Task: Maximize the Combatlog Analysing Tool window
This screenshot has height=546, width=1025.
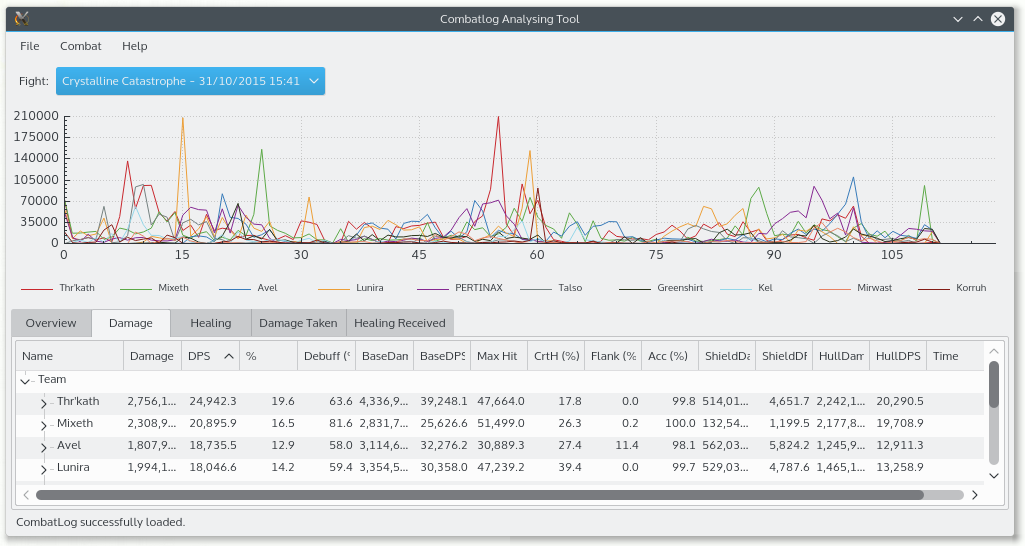Action: [978, 19]
